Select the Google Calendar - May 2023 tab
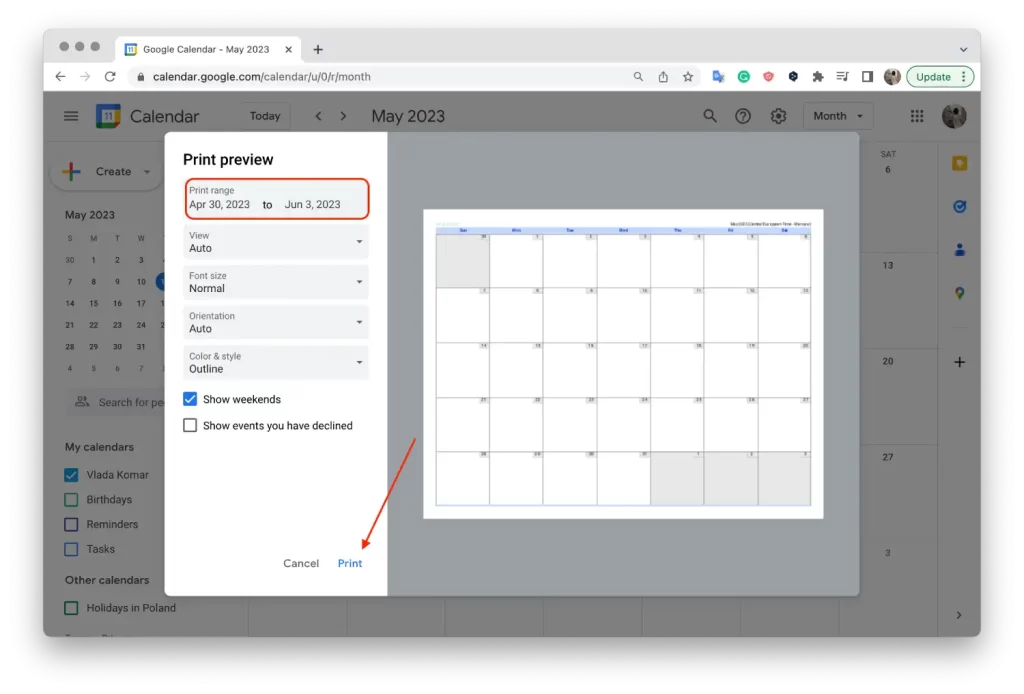1024x694 pixels. point(206,49)
